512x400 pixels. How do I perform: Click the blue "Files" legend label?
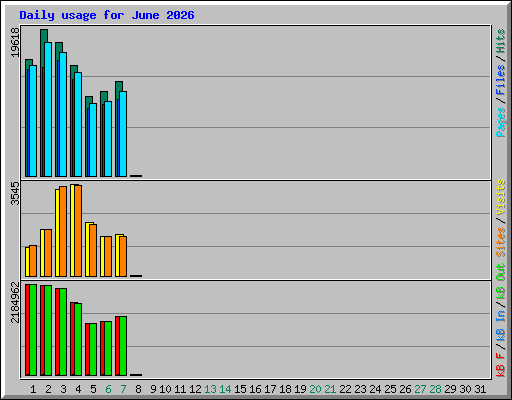pyautogui.click(x=501, y=80)
